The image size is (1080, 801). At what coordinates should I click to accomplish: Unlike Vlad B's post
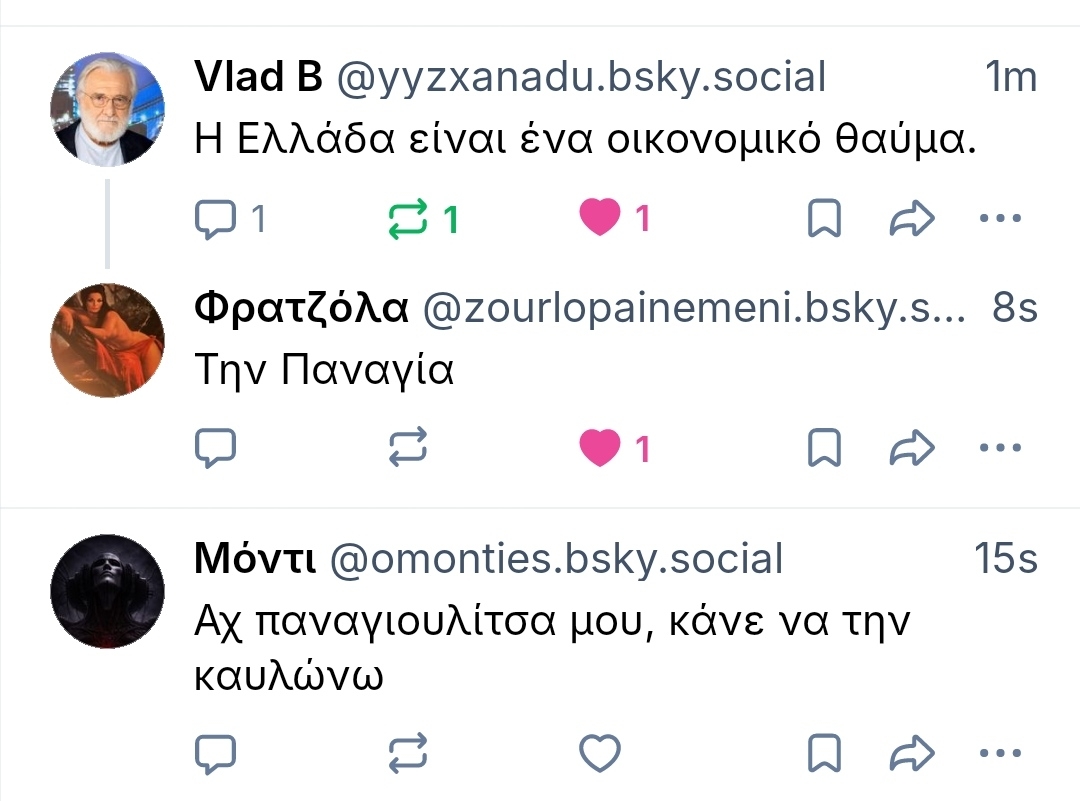click(600, 218)
